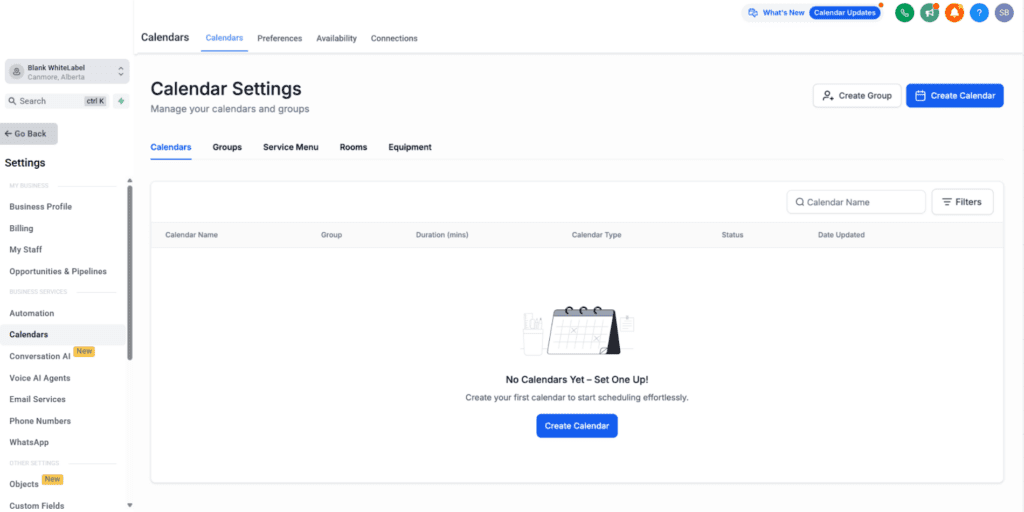
Task: Open the Calendar Updates badge
Action: pyautogui.click(x=844, y=12)
